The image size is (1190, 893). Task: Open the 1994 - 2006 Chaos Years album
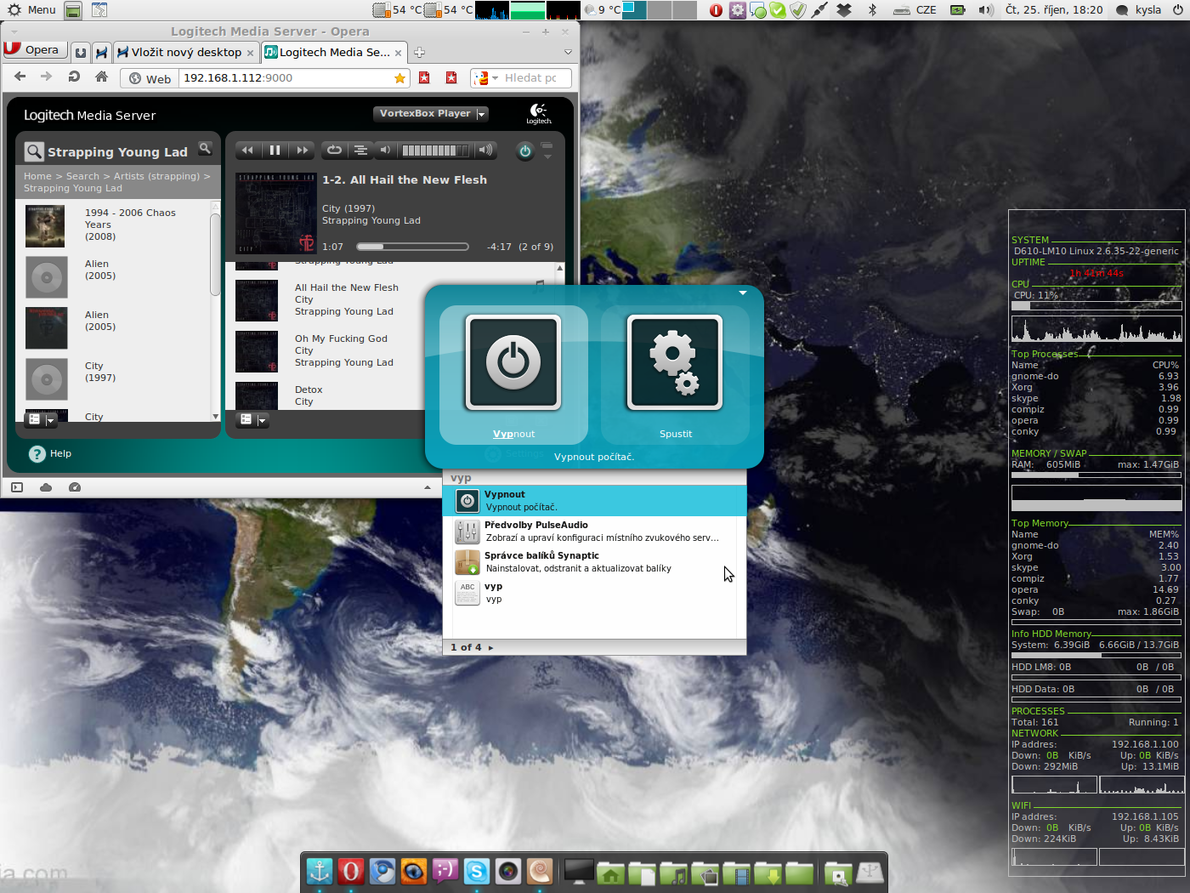131,225
